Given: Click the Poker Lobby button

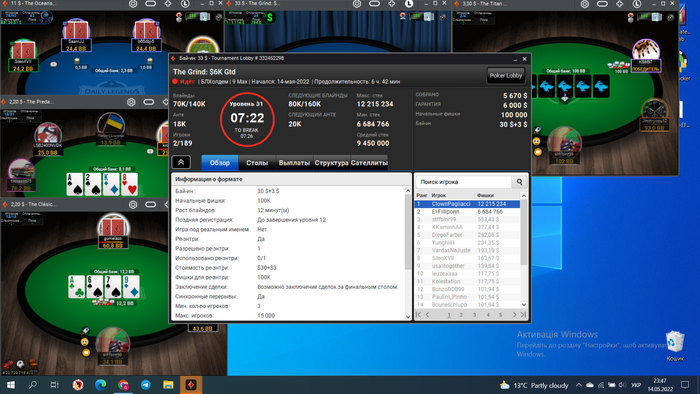Looking at the screenshot, I should coord(505,75).
